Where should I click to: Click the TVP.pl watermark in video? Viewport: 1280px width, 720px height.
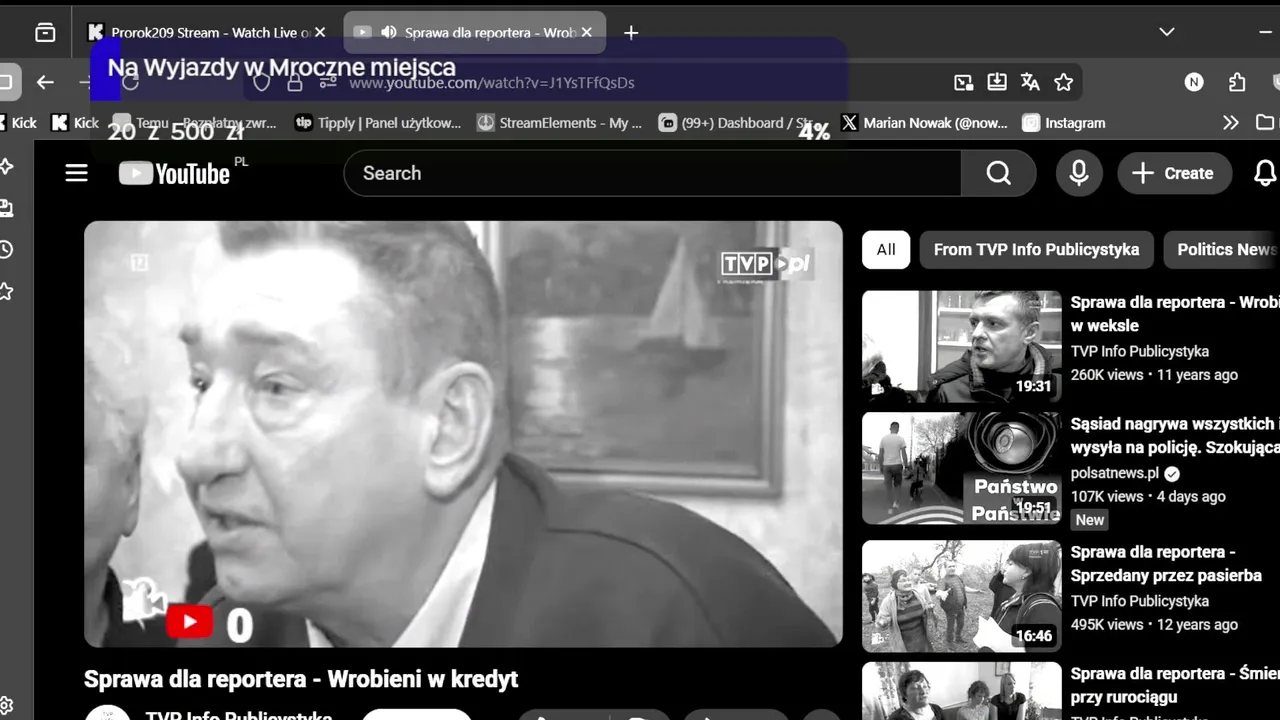[766, 265]
